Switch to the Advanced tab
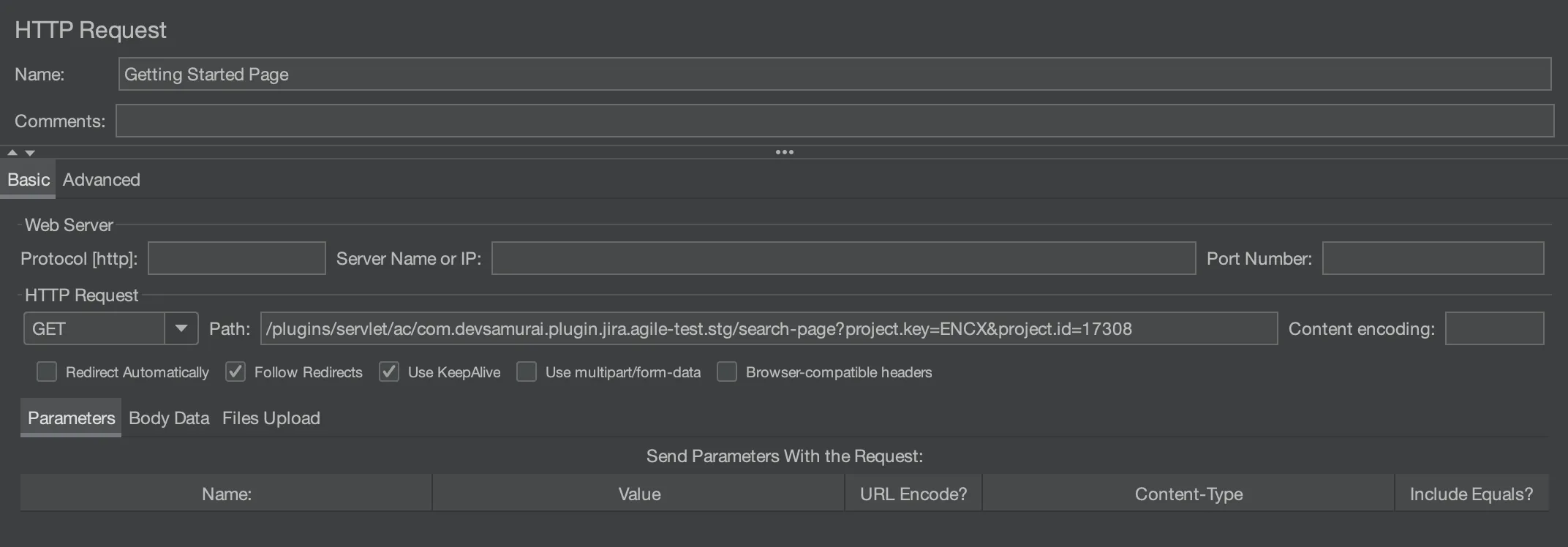The image size is (1568, 547). (101, 180)
